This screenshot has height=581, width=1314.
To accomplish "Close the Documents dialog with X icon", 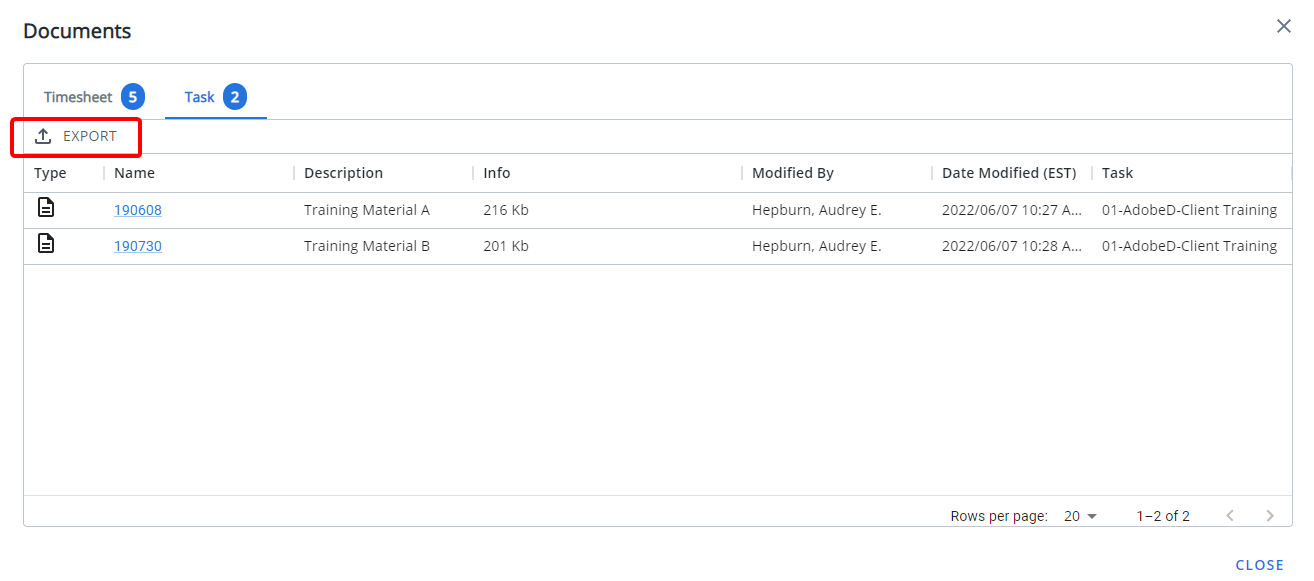I will click(1284, 26).
